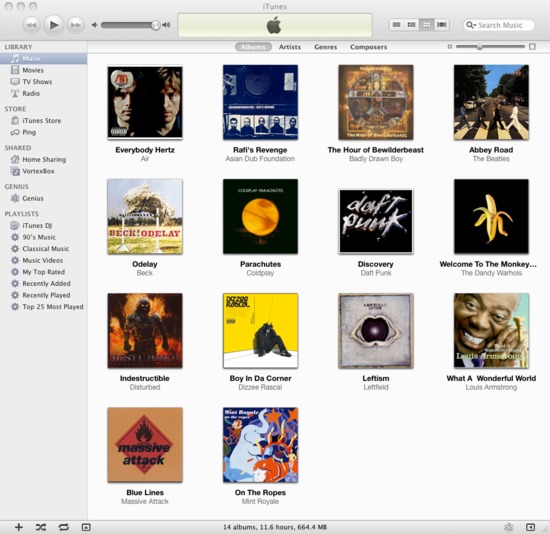Select the Abbey Road album cover
The image size is (550, 534).
point(491,102)
